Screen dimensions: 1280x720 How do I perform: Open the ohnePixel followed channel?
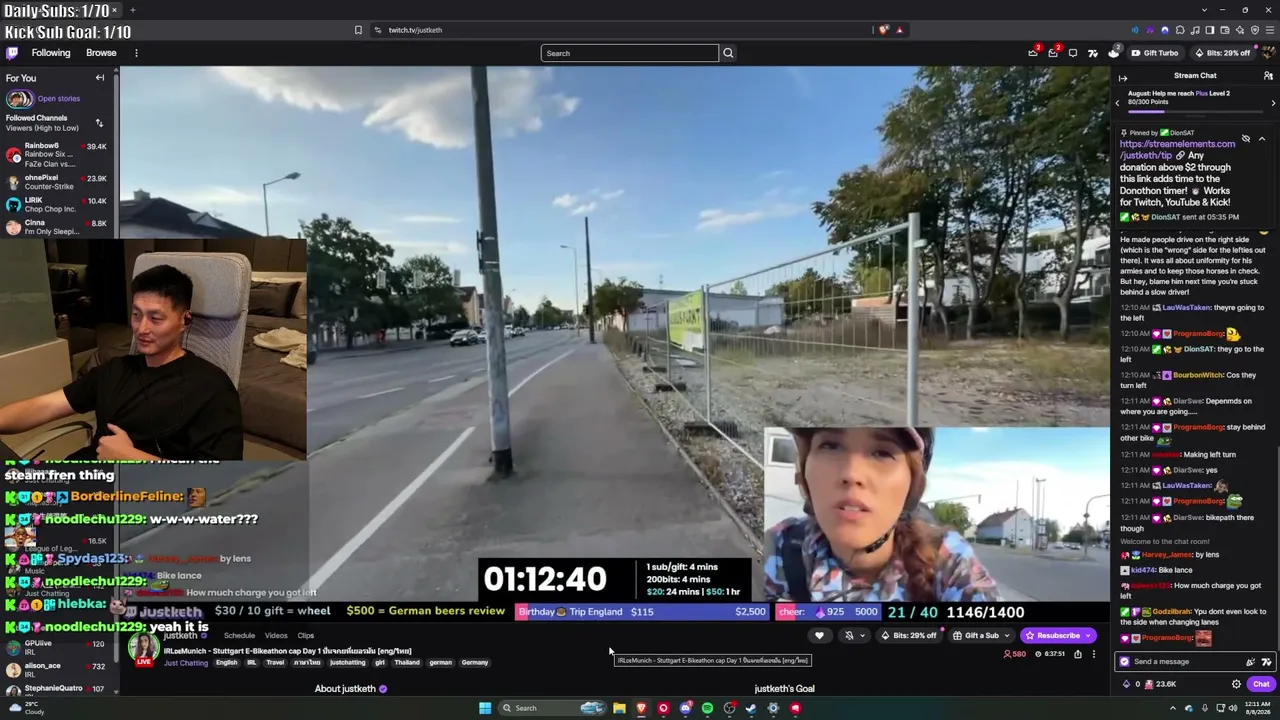[x=60, y=182]
